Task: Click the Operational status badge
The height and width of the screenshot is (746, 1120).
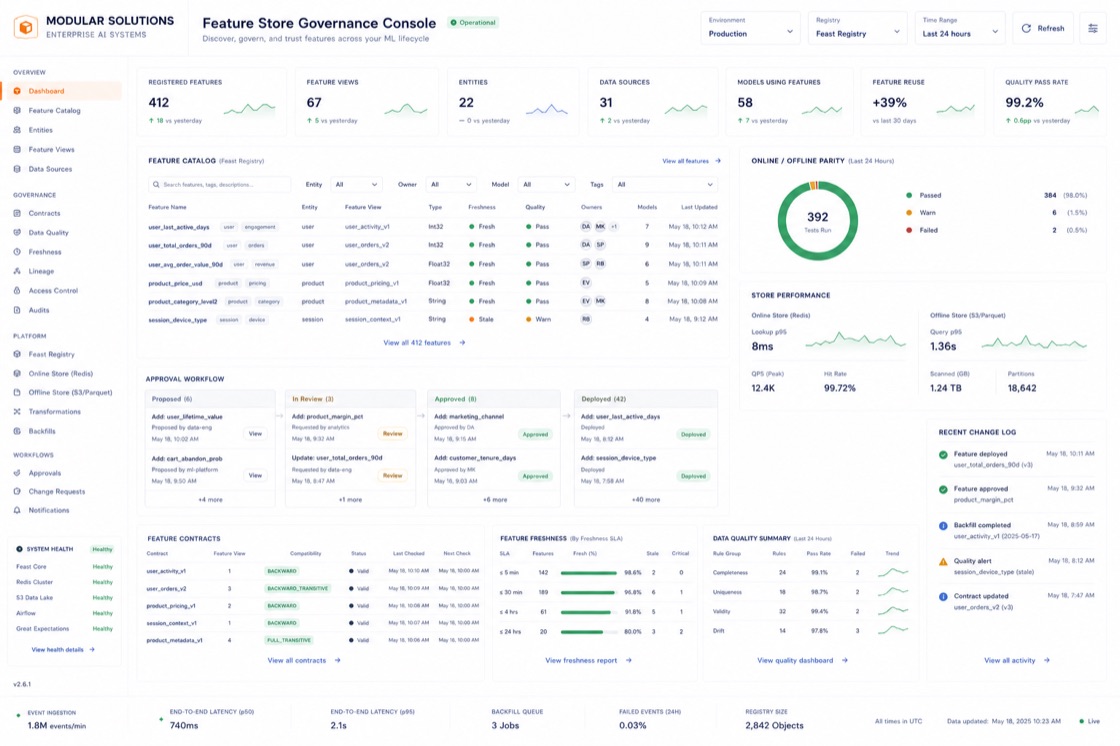Action: pos(473,23)
